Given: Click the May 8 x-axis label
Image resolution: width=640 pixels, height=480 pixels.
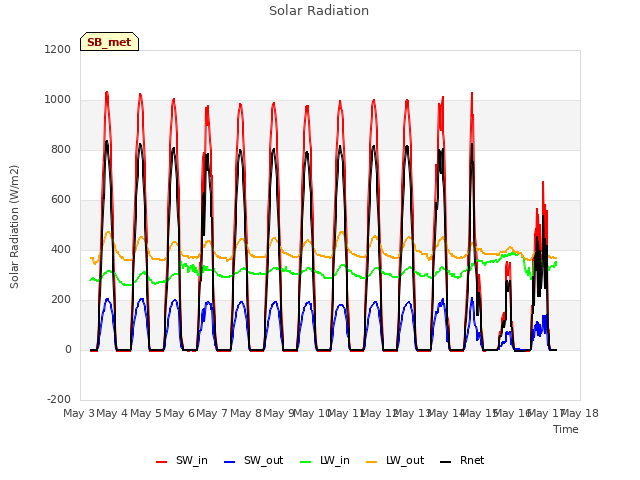Looking at the screenshot, I should pos(246,413).
